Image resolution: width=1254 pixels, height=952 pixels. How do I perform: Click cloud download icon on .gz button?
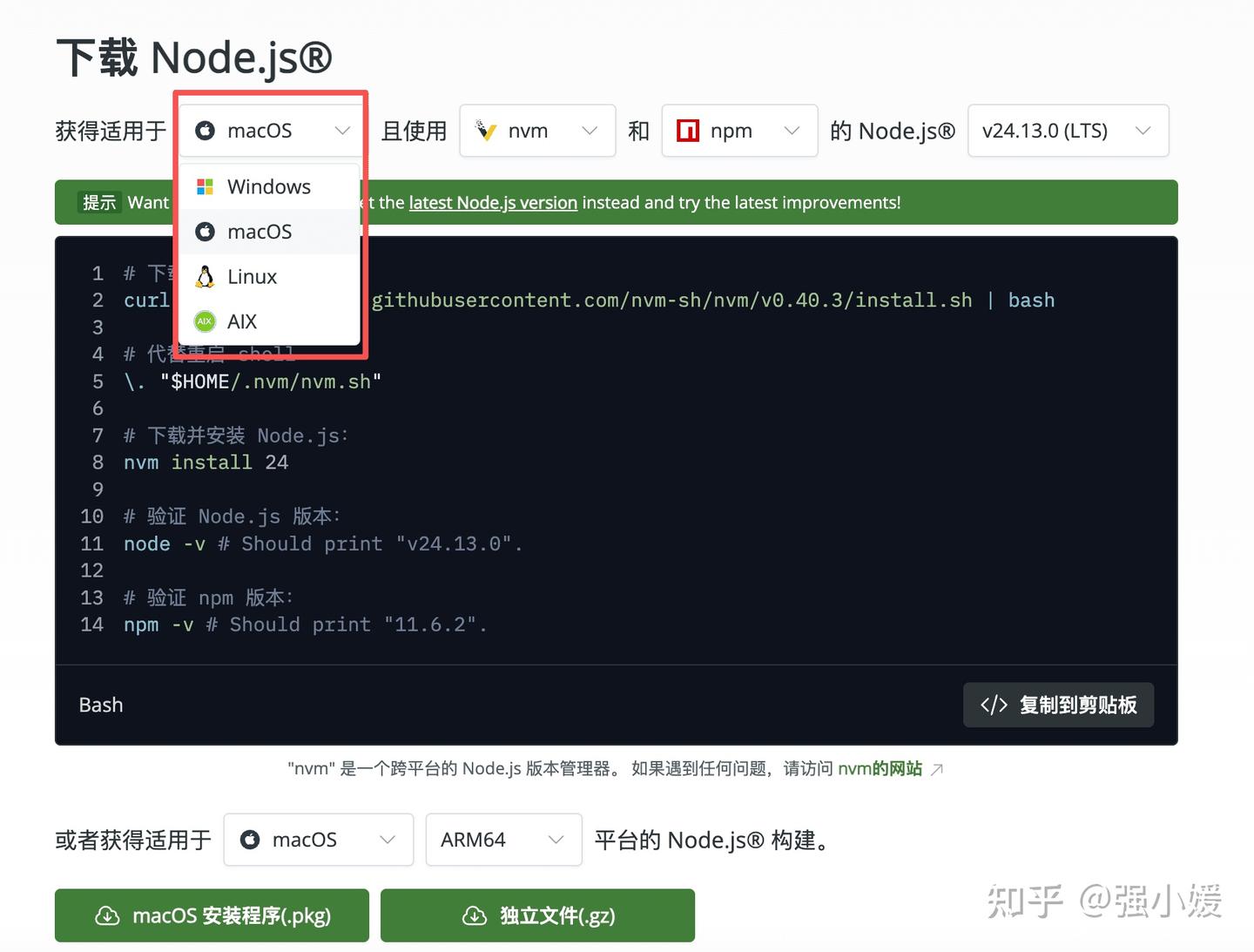(x=475, y=915)
